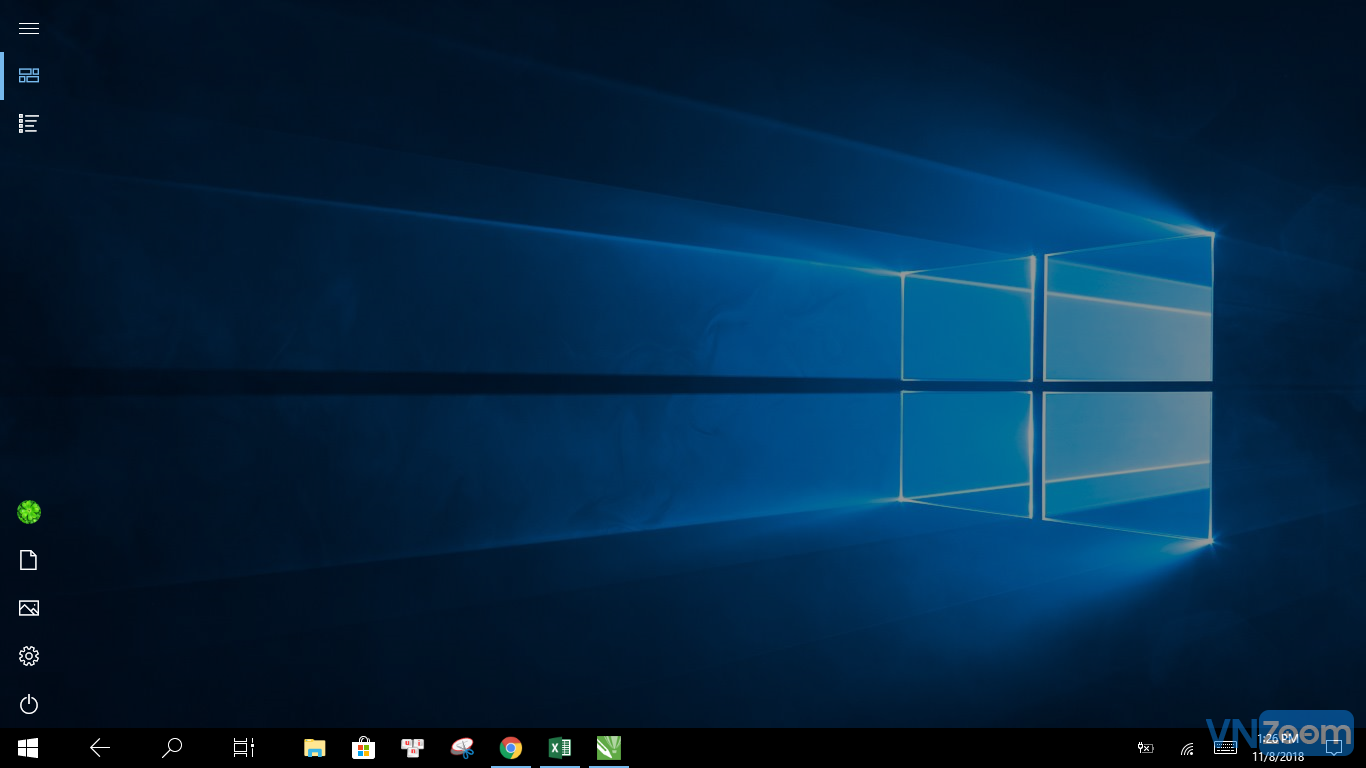Show the pinned tiles view
Viewport: 1366px width, 768px height.
(x=29, y=76)
